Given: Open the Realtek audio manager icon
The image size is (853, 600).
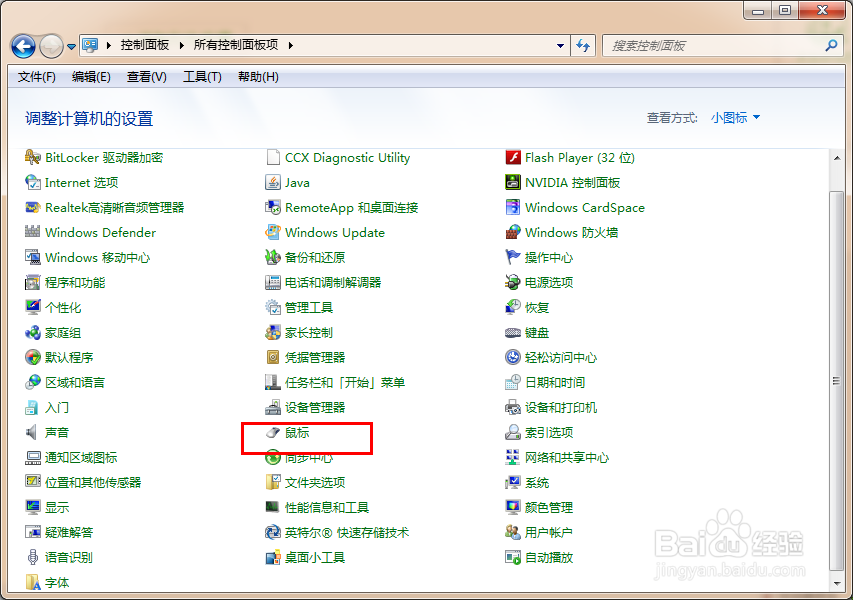Looking at the screenshot, I should (33, 208).
